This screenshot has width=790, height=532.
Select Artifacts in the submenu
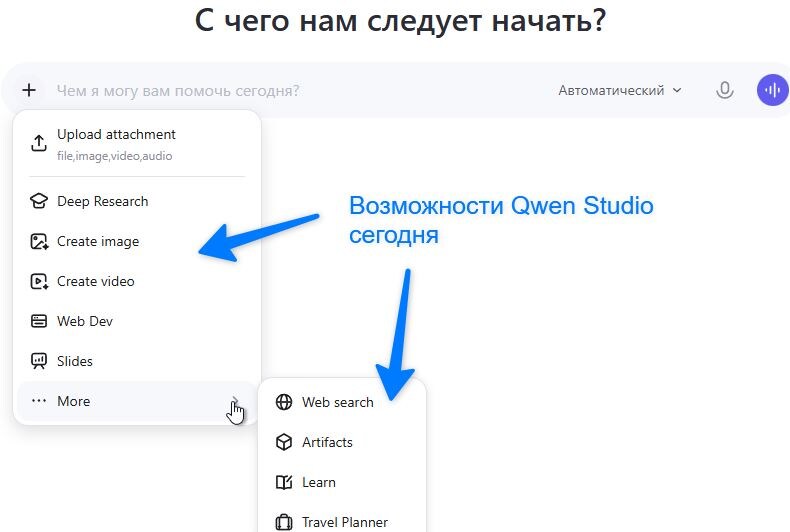342,442
